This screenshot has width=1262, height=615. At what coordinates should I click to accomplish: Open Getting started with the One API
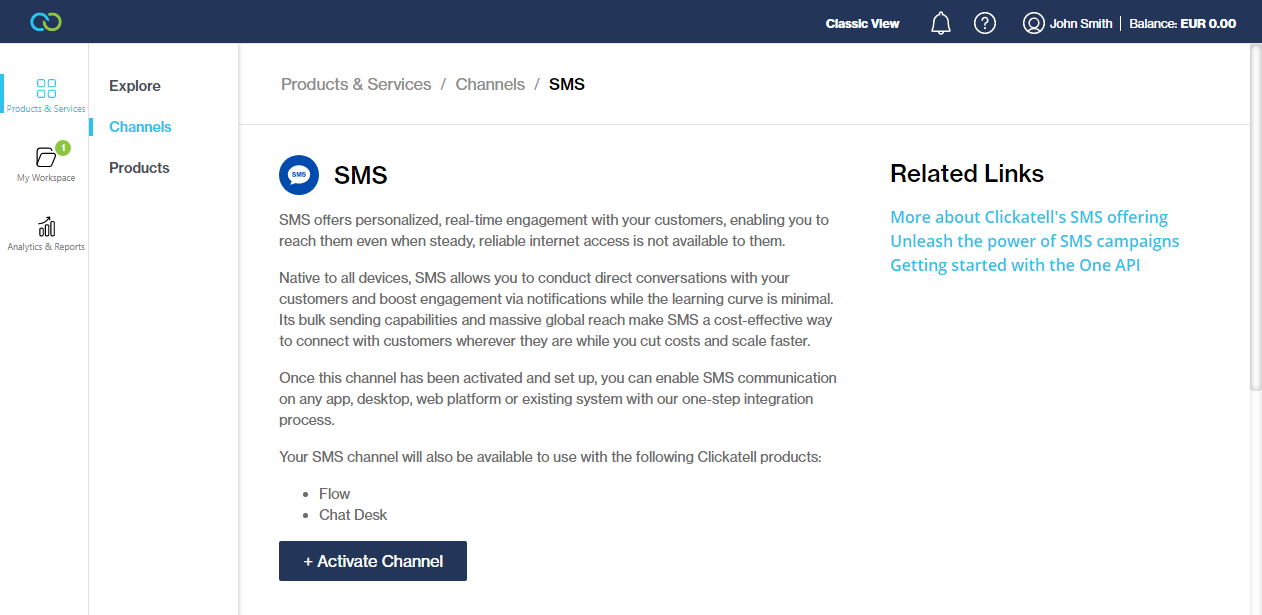point(1015,265)
